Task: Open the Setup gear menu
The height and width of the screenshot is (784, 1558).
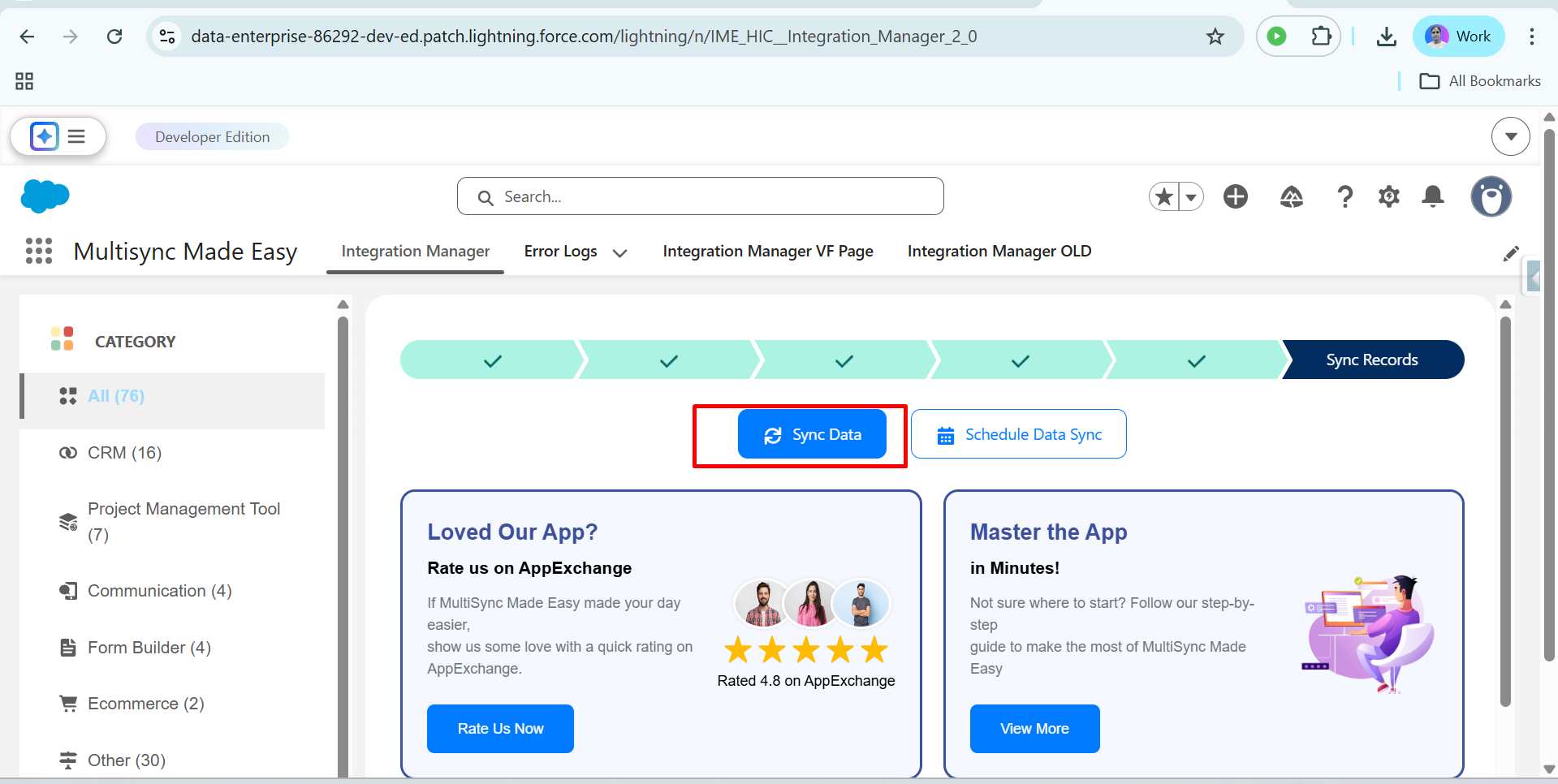Action: coord(1389,196)
